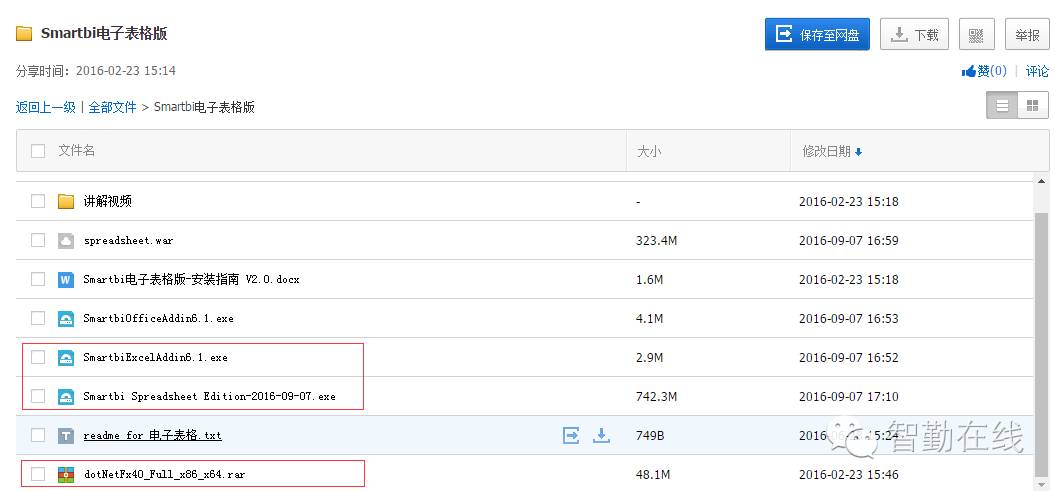Open 评论 comments link
This screenshot has height=491, width=1060.
pyautogui.click(x=1037, y=71)
